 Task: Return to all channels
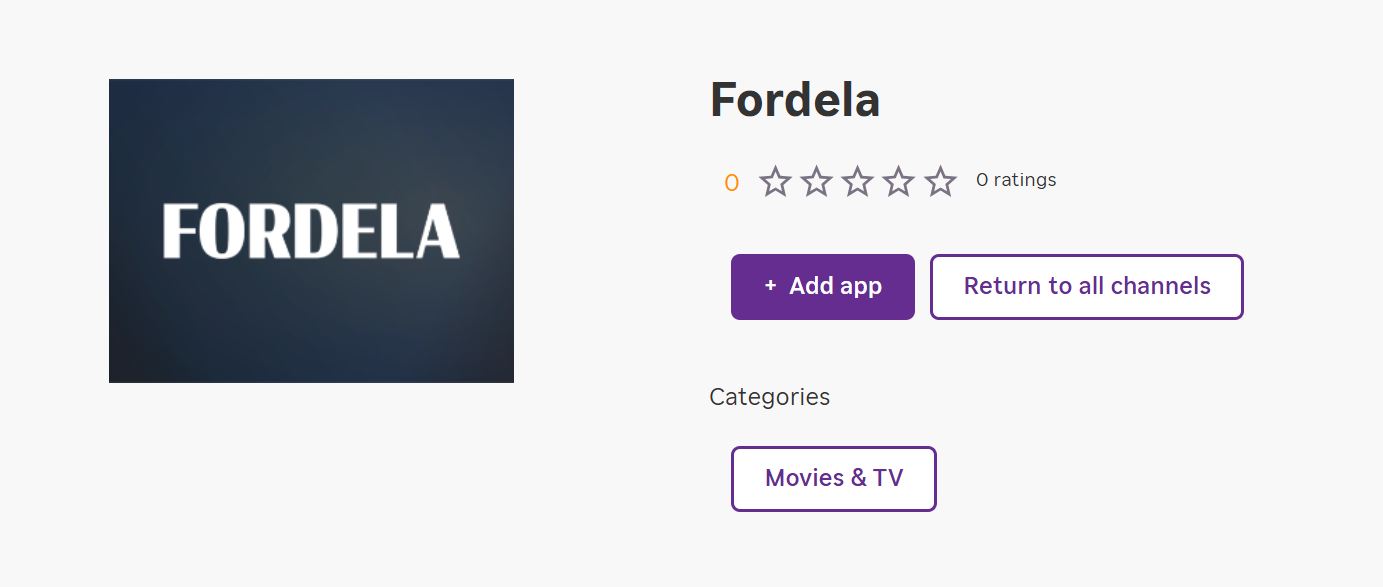1086,287
